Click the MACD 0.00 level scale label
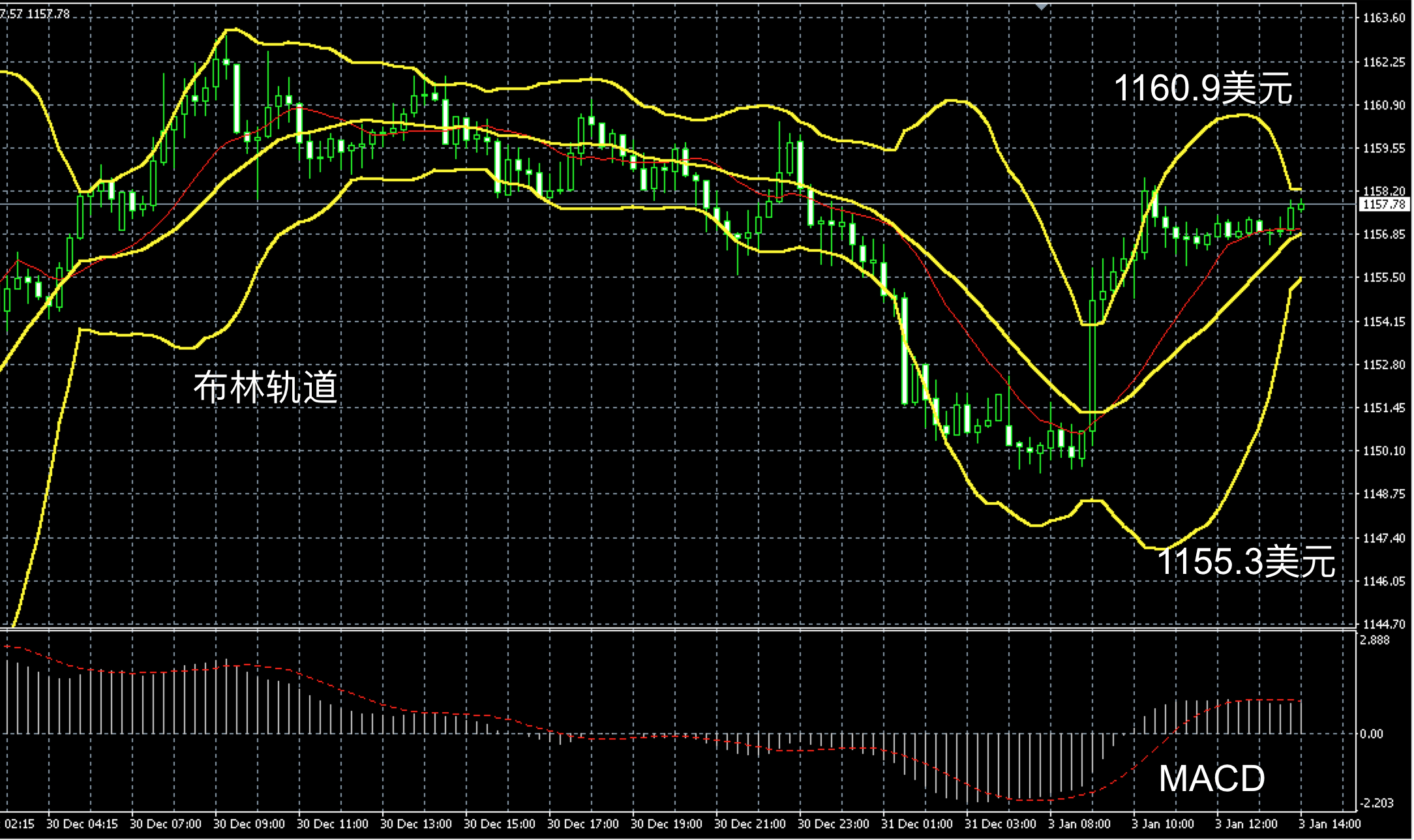 click(1371, 734)
